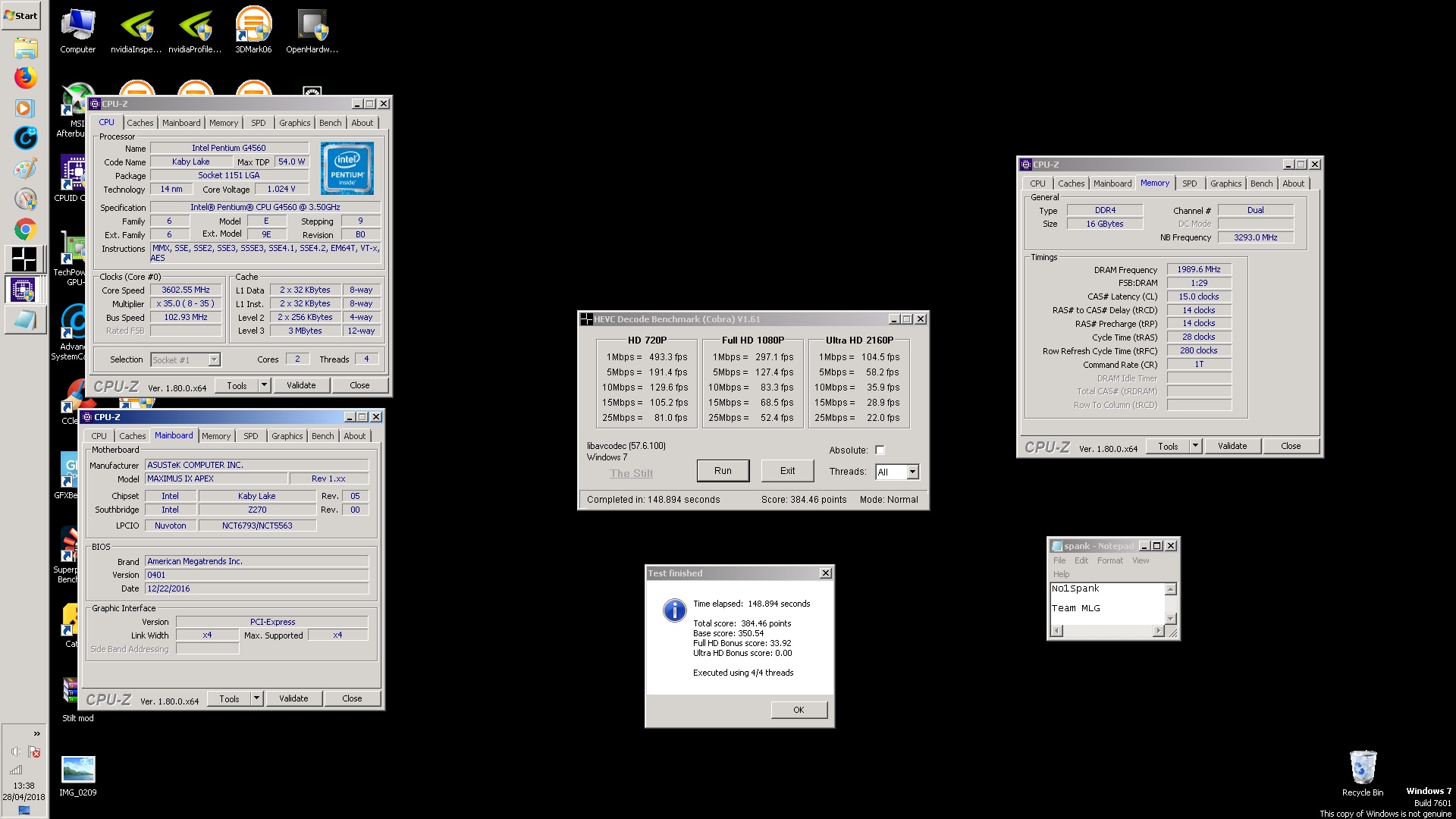
Task: Click OK in Test finished dialog
Action: pyautogui.click(x=799, y=710)
